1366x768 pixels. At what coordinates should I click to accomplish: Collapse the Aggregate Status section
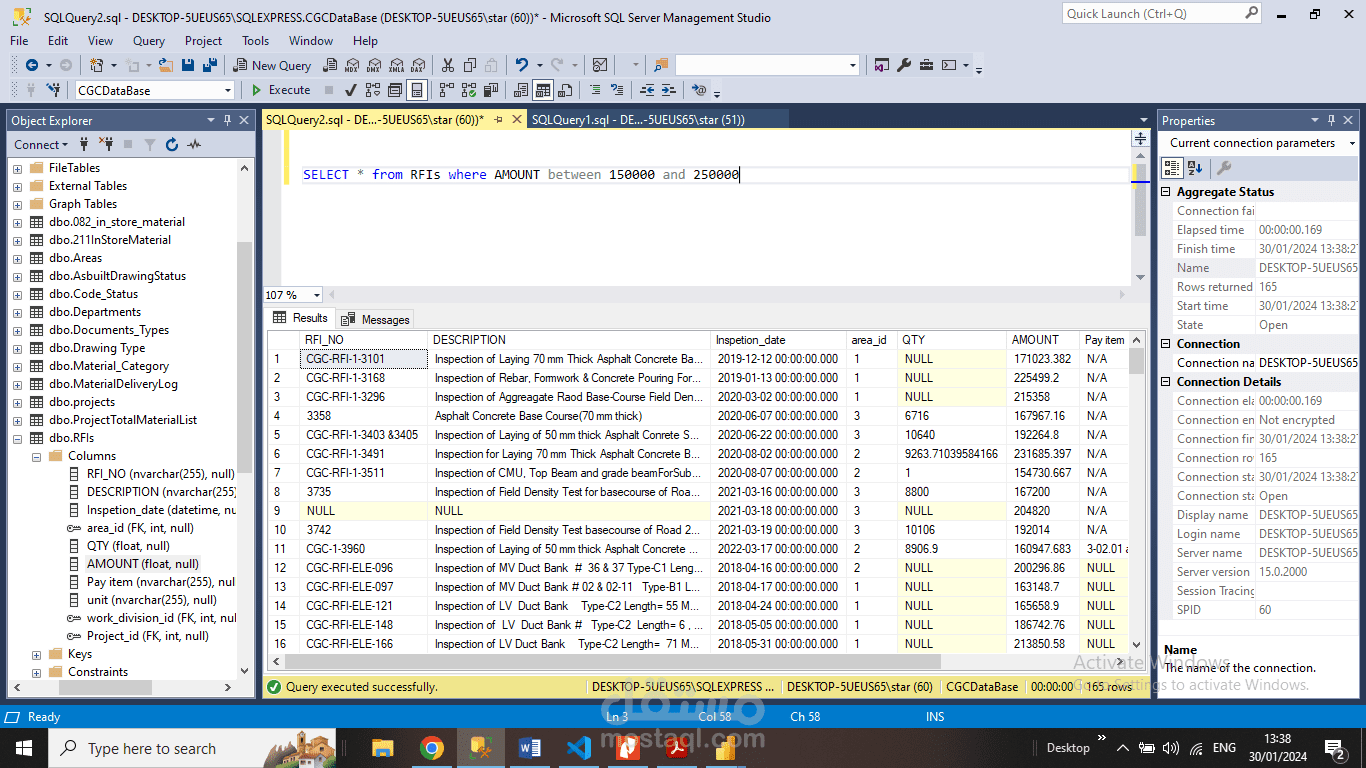tap(1167, 192)
